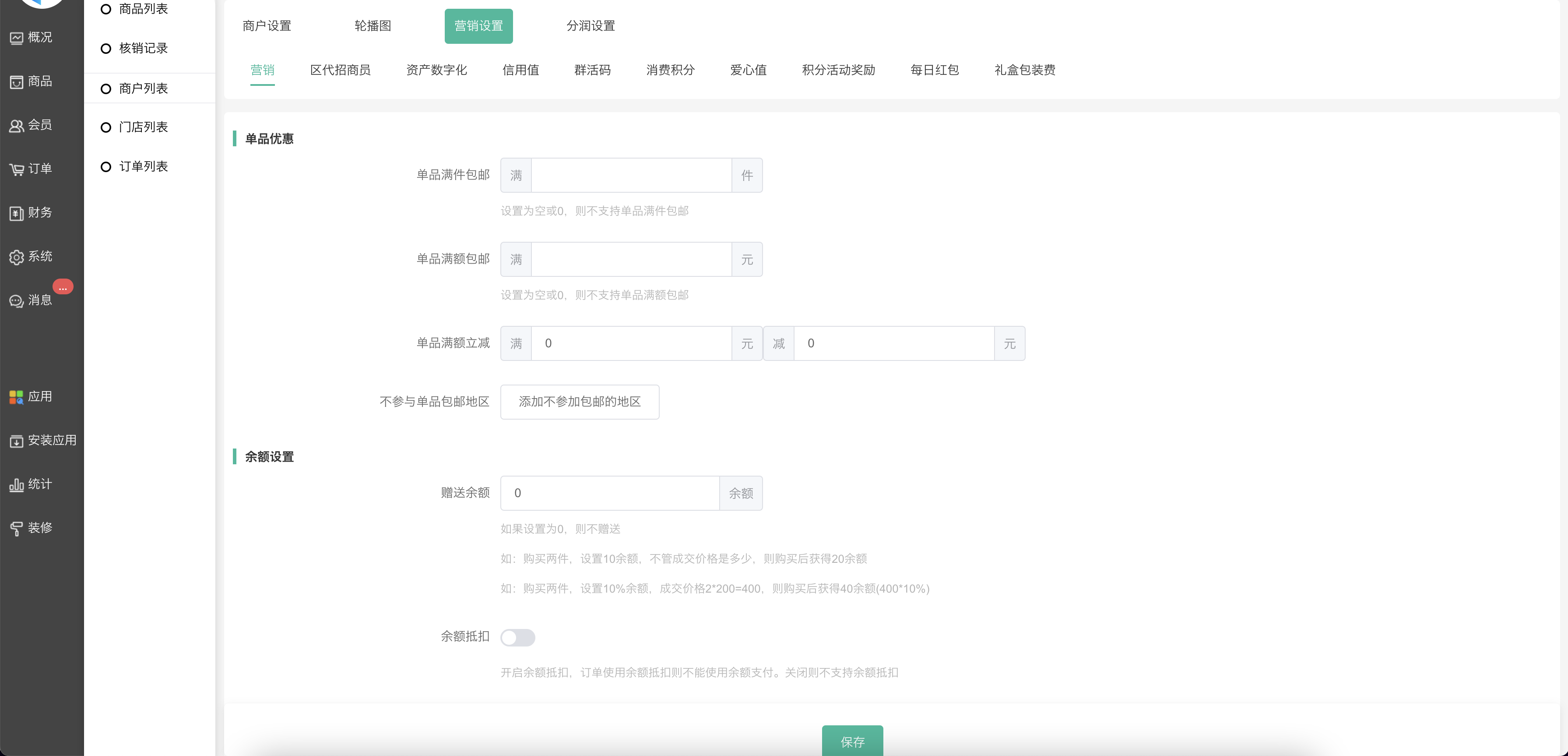
Task: Open the 概况 overview sidebar icon
Action: pos(17,38)
